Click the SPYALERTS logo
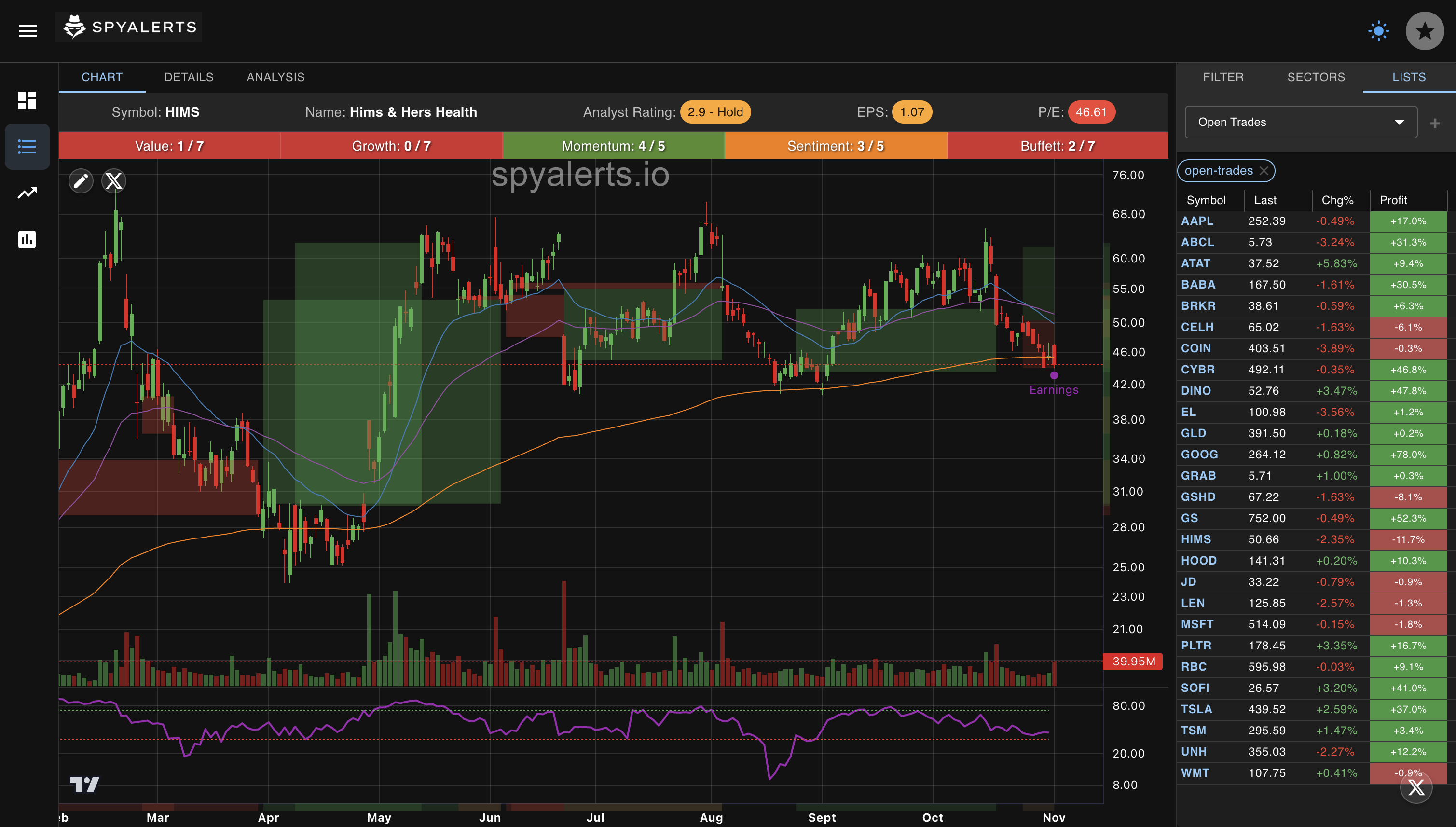Viewport: 1456px width, 827px height. tap(129, 27)
